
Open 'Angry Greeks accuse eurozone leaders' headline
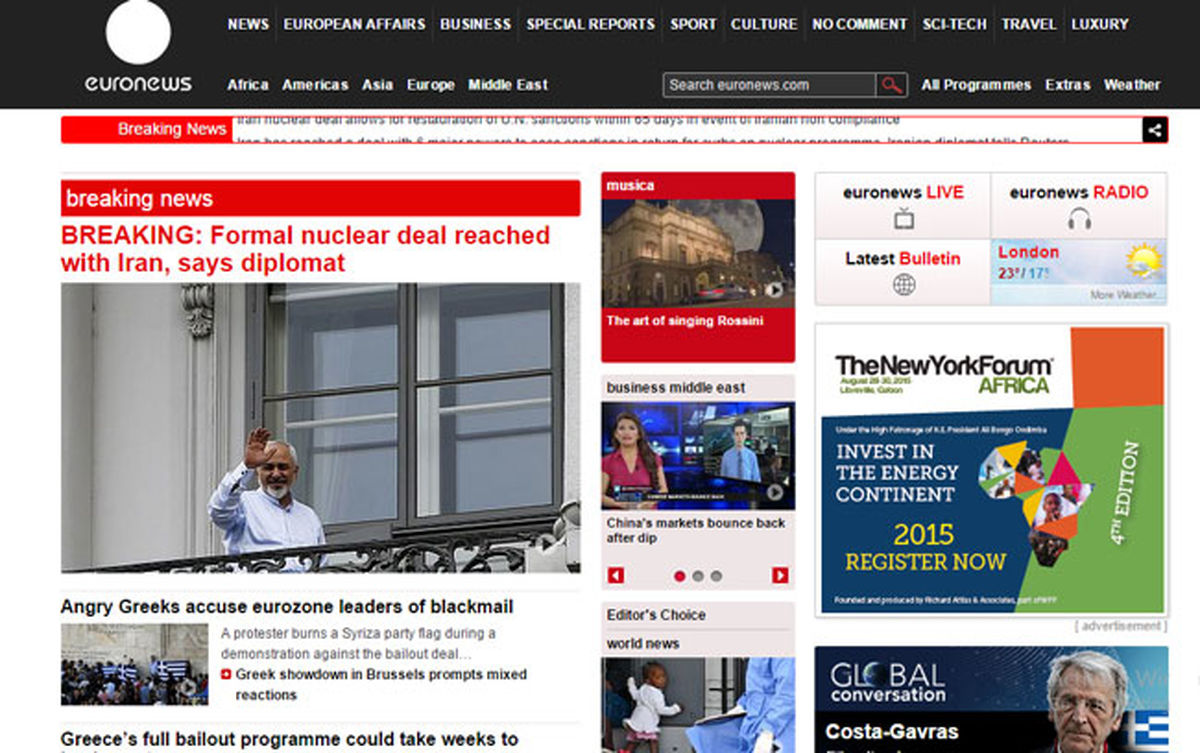pyautogui.click(x=287, y=607)
